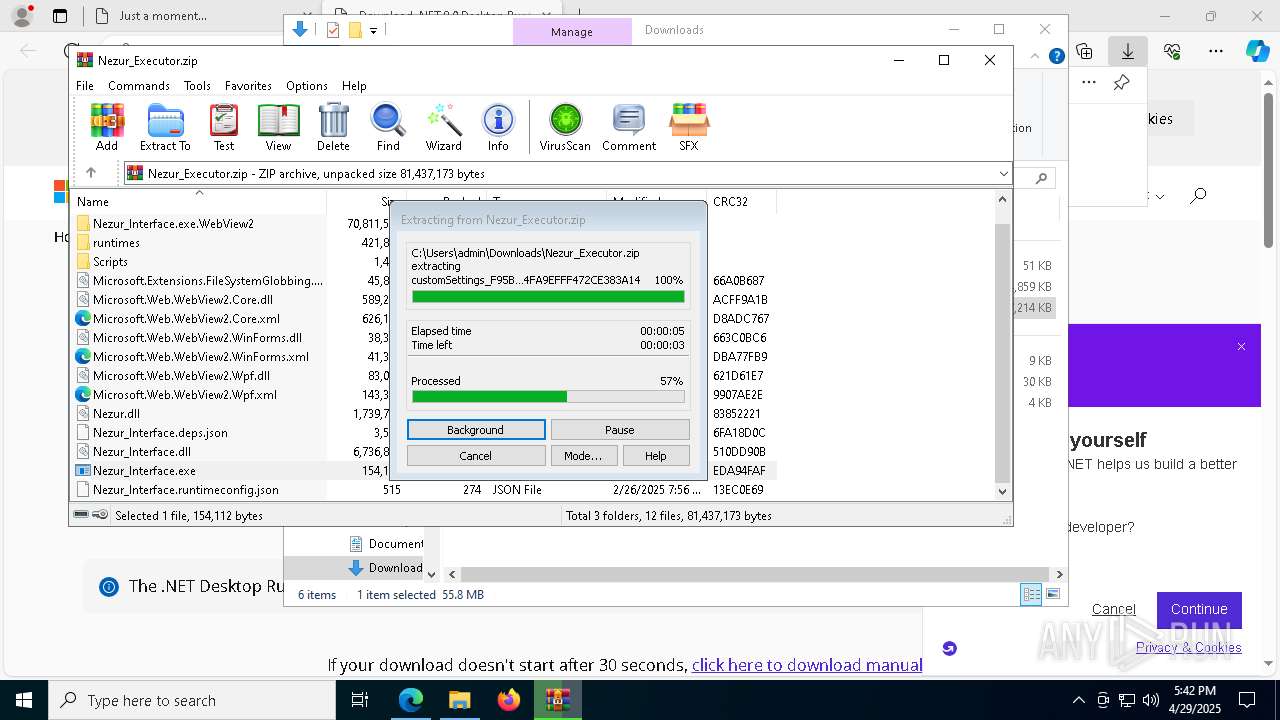1280x720 pixels.
Task: Open the archive Comment tool
Action: click(x=629, y=127)
